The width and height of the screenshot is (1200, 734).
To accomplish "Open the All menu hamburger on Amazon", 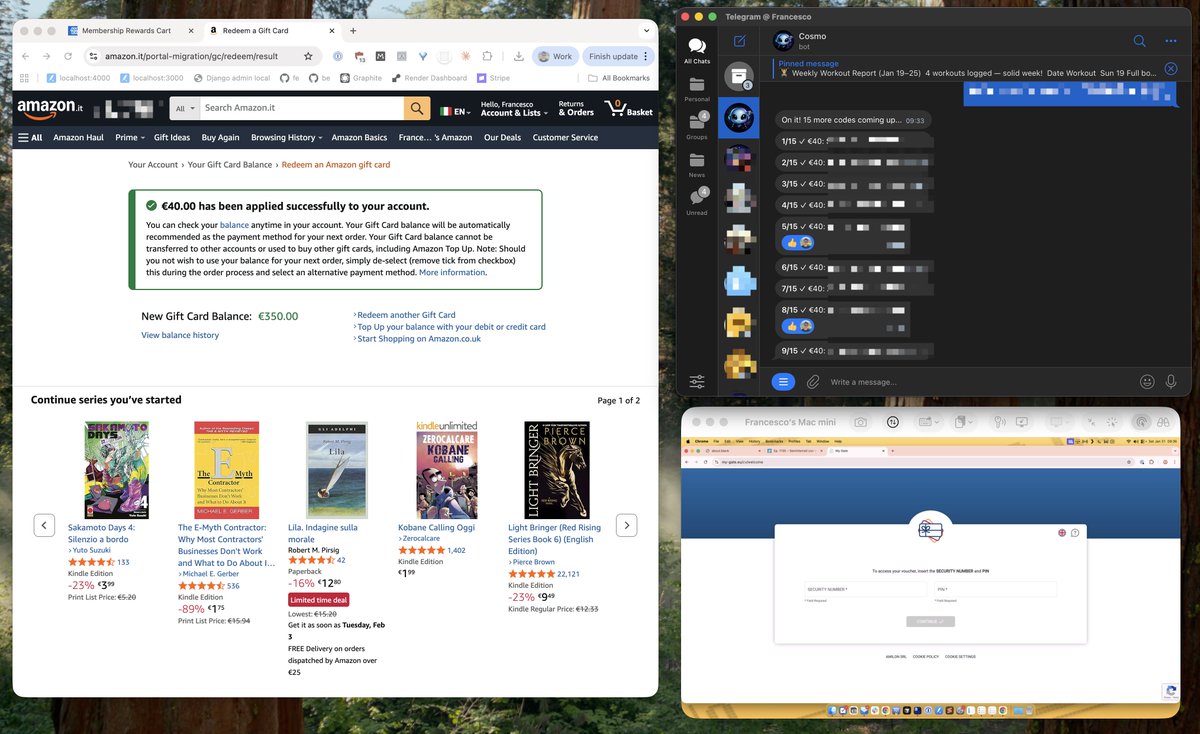I will click(x=30, y=137).
